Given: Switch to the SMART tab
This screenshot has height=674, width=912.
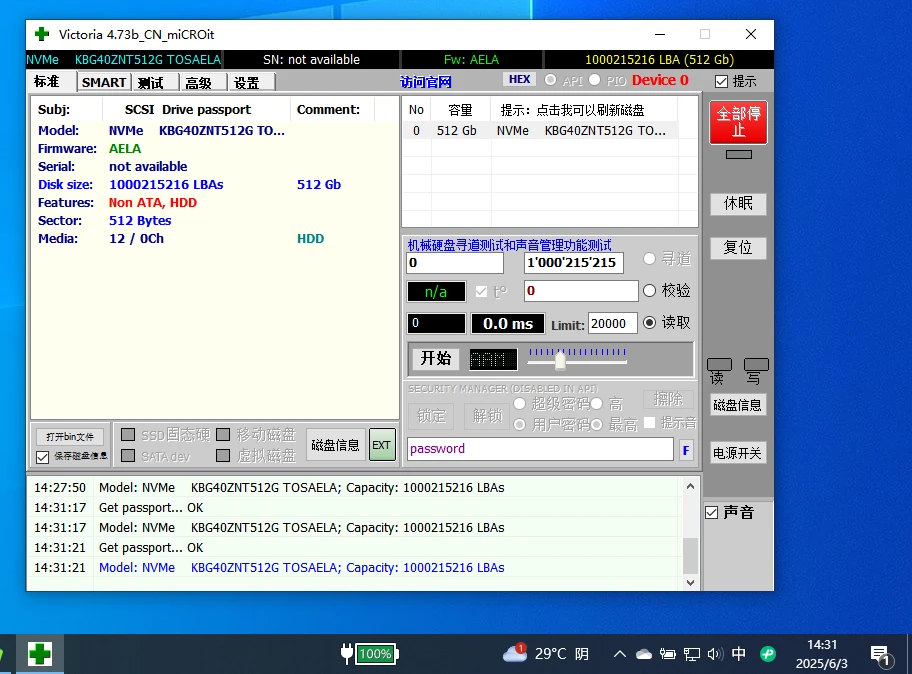Looking at the screenshot, I should (x=104, y=83).
